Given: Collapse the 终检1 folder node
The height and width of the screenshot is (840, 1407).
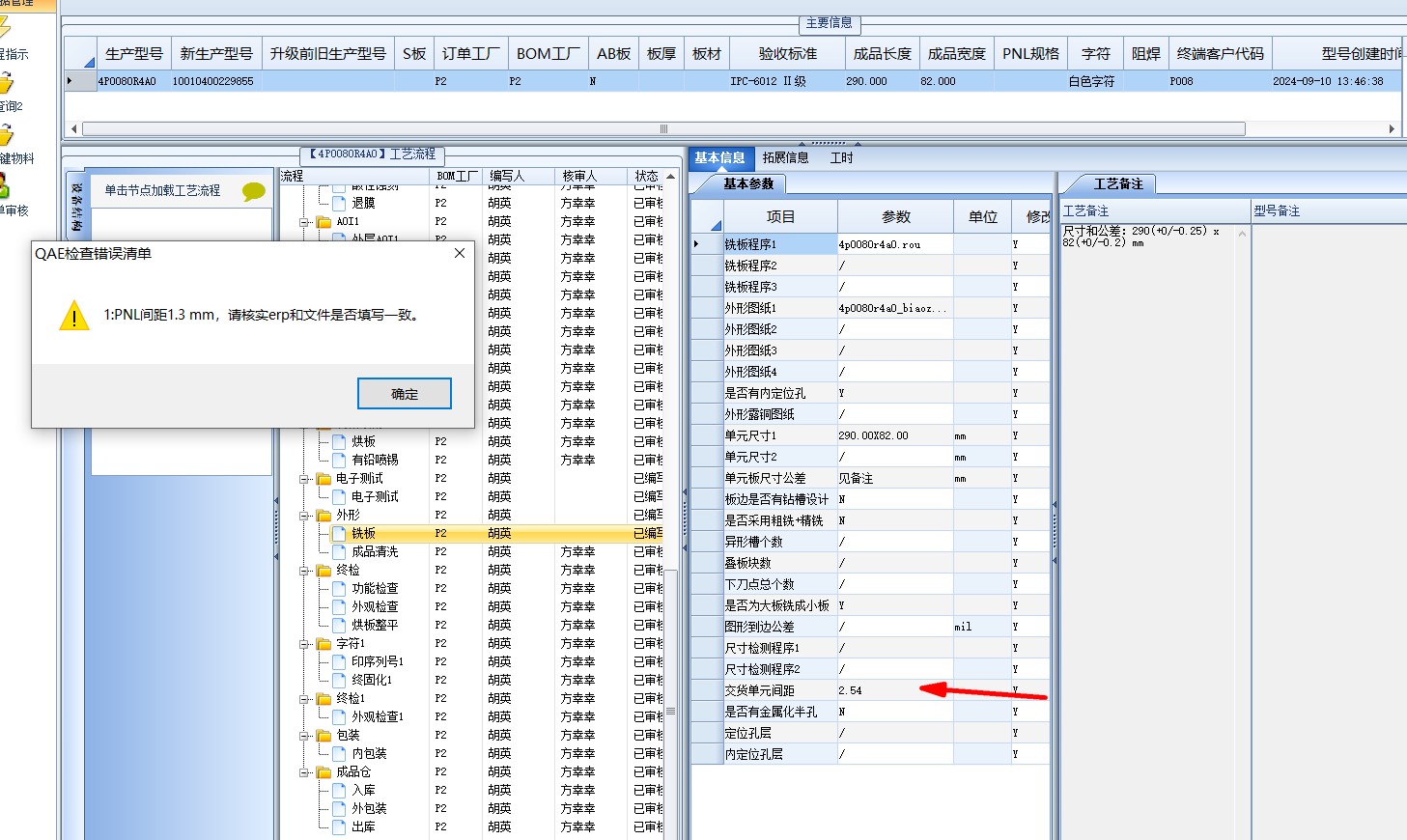Looking at the screenshot, I should pos(305,698).
